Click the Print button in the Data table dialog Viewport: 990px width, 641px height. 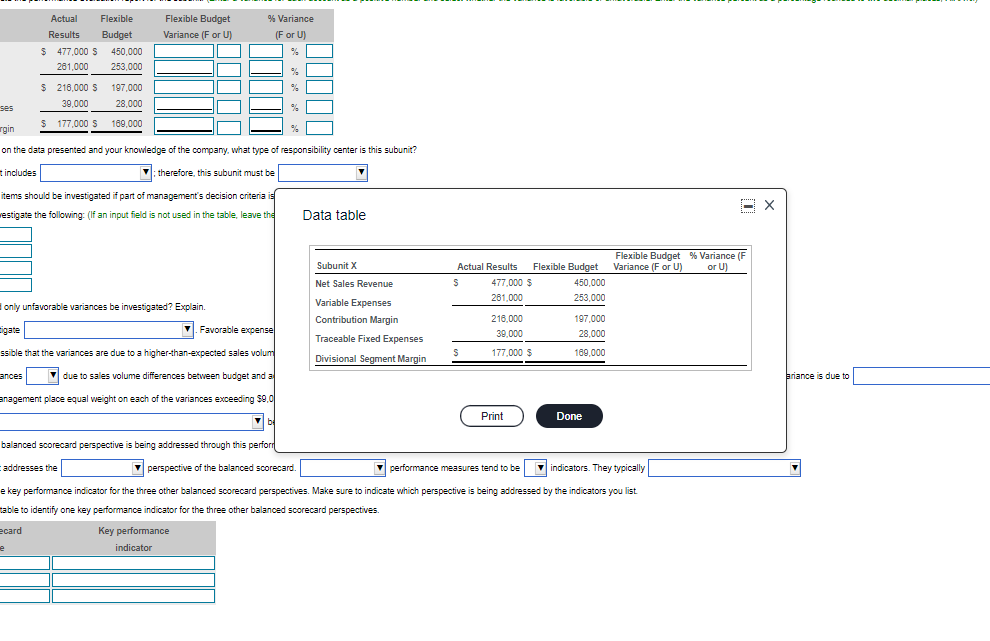click(x=492, y=416)
